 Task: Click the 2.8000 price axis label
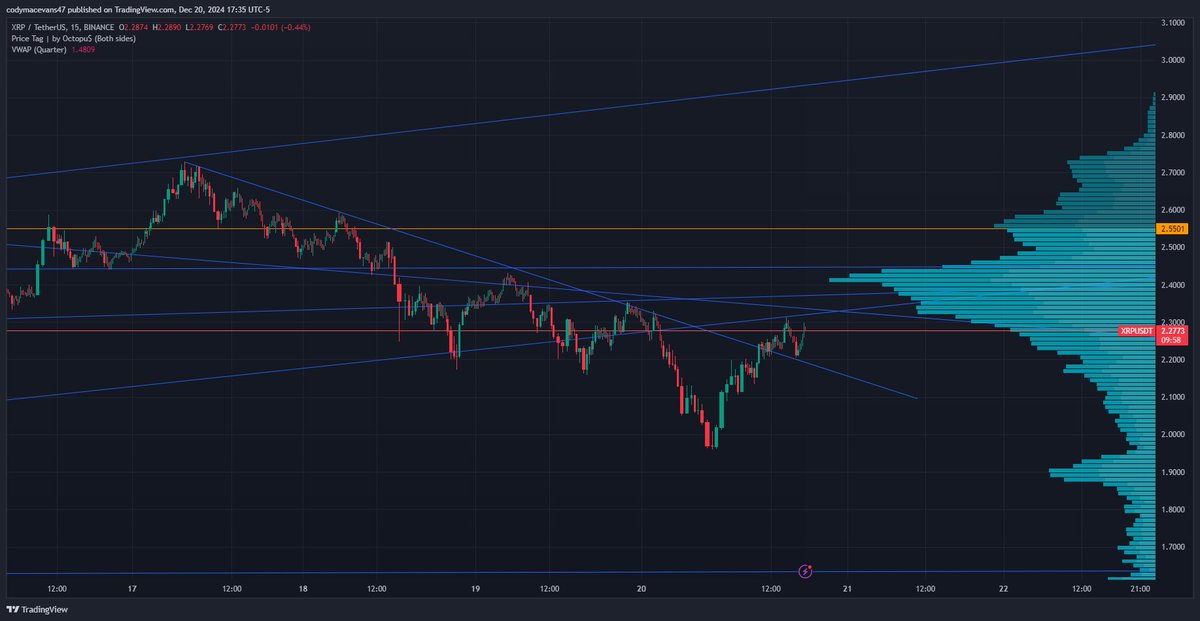pos(1174,135)
